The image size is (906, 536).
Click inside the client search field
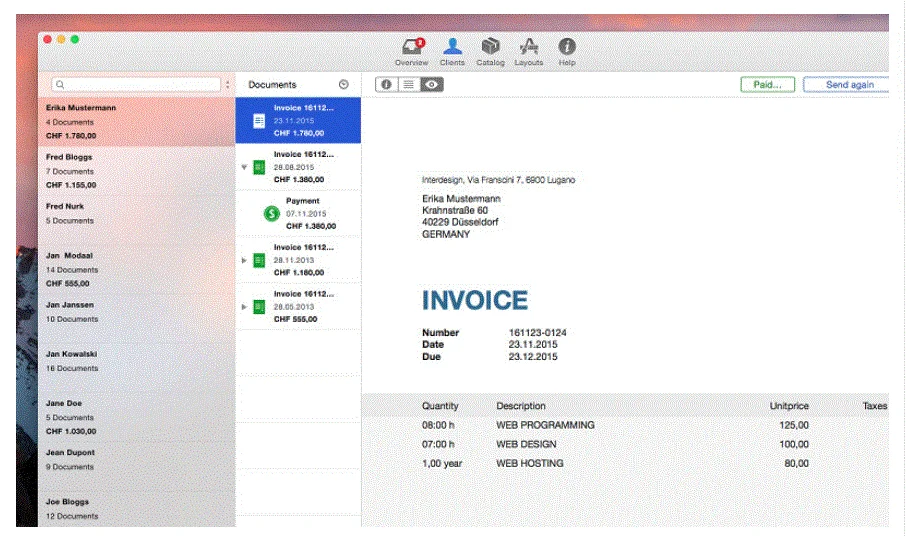(136, 84)
